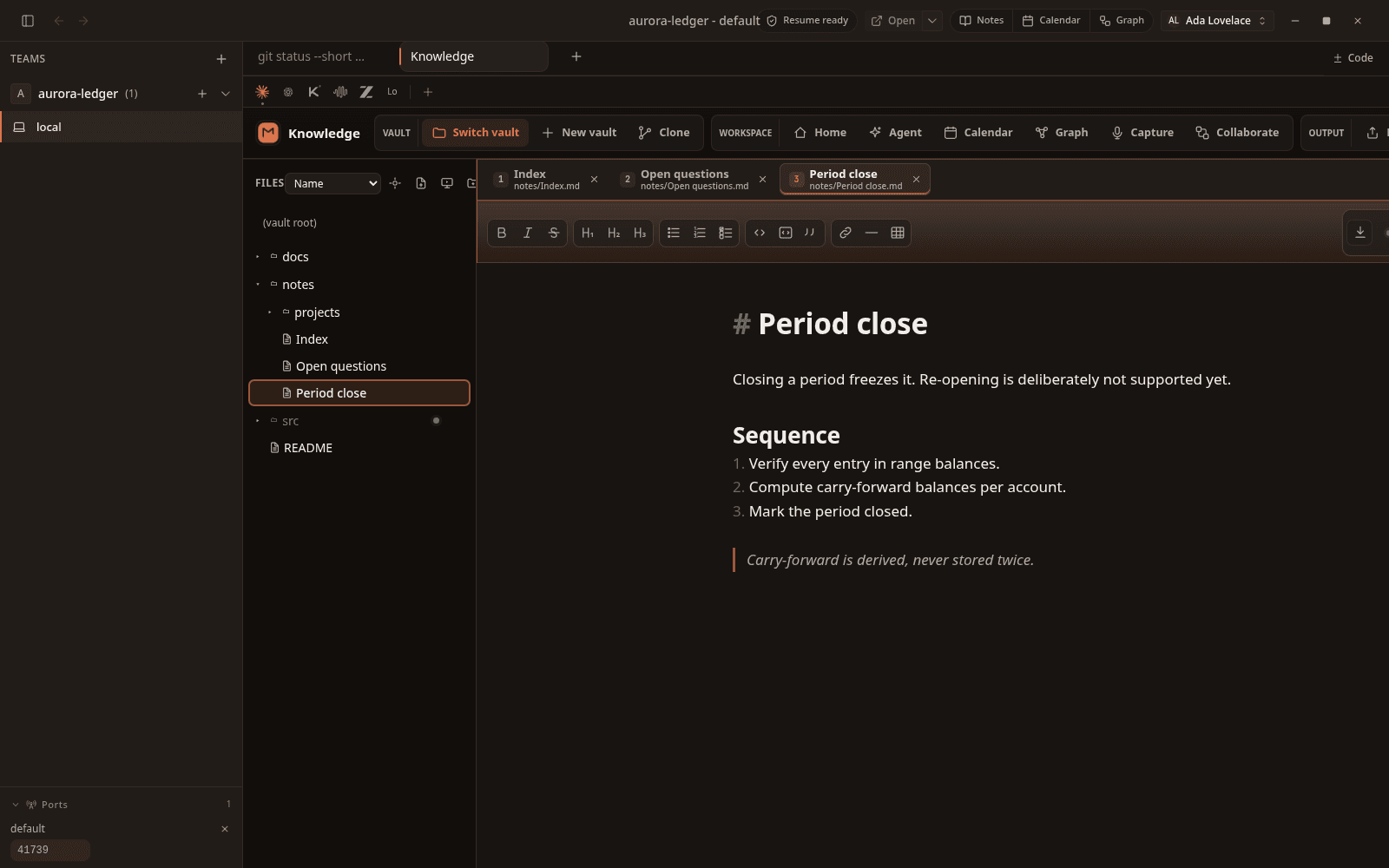Click the Clone vault button
The width and height of the screenshot is (1389, 868).
[x=664, y=133]
